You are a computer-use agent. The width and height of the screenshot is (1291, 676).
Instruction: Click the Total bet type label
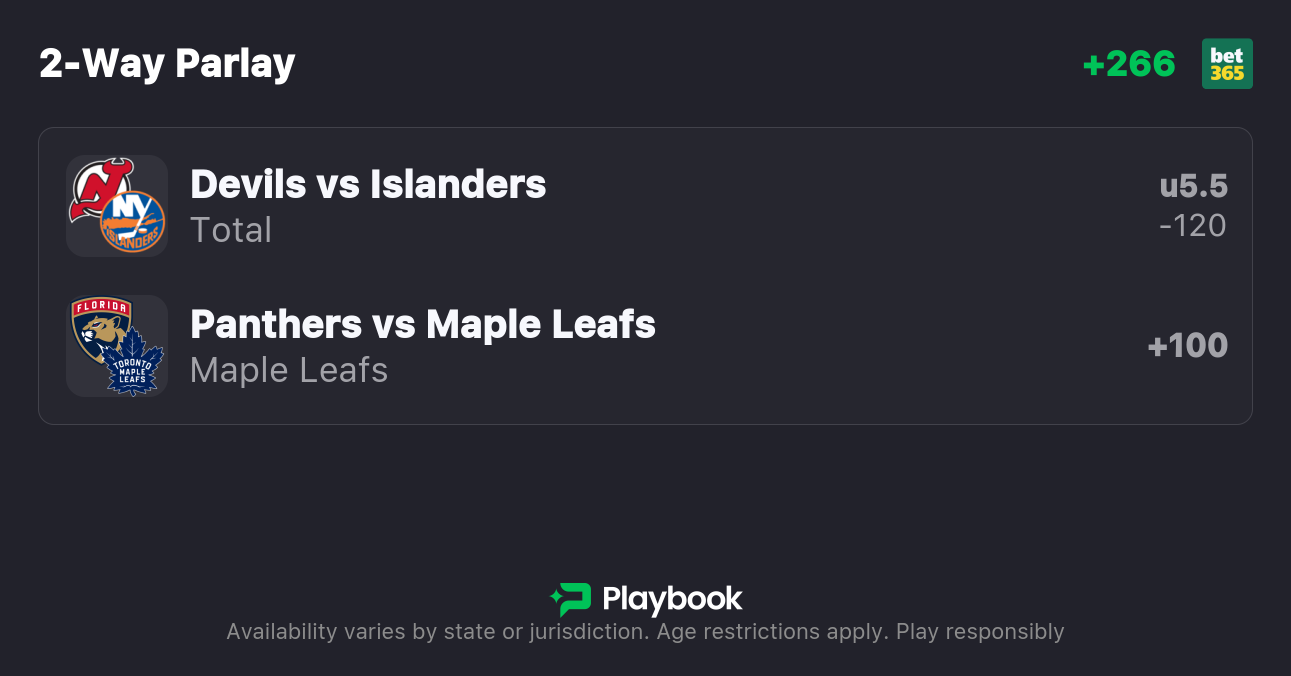pyautogui.click(x=231, y=230)
